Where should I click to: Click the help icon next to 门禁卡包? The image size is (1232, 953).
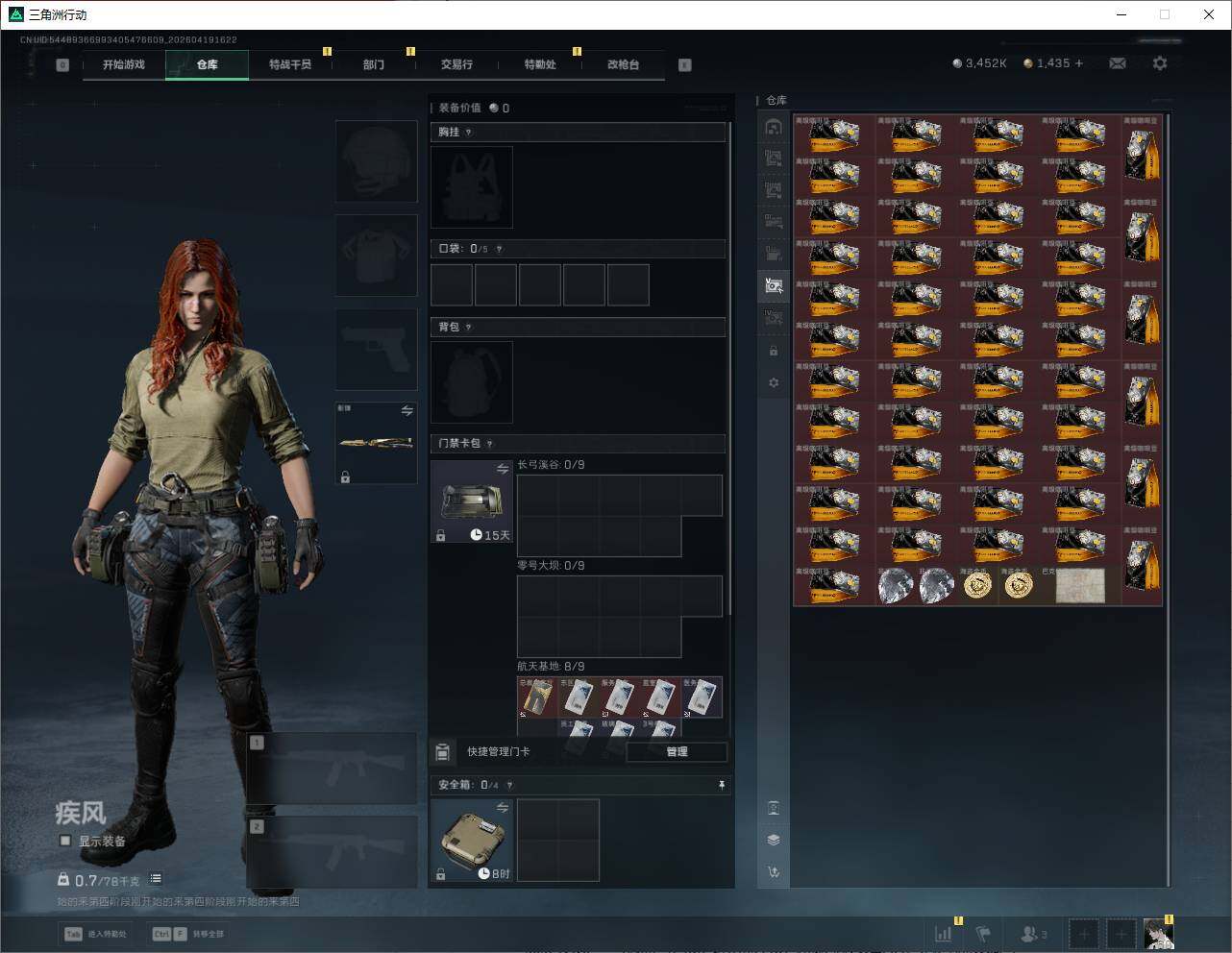[489, 444]
